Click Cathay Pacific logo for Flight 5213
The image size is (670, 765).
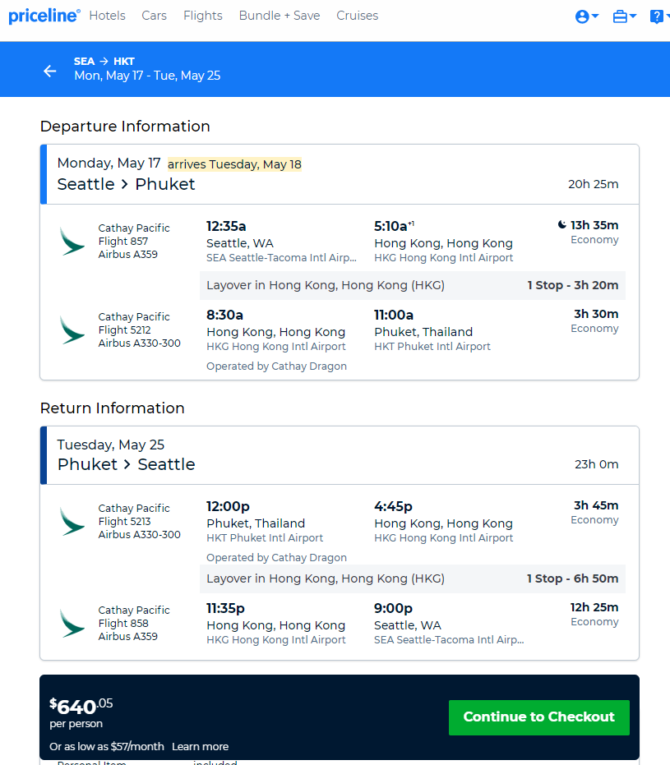point(72,521)
